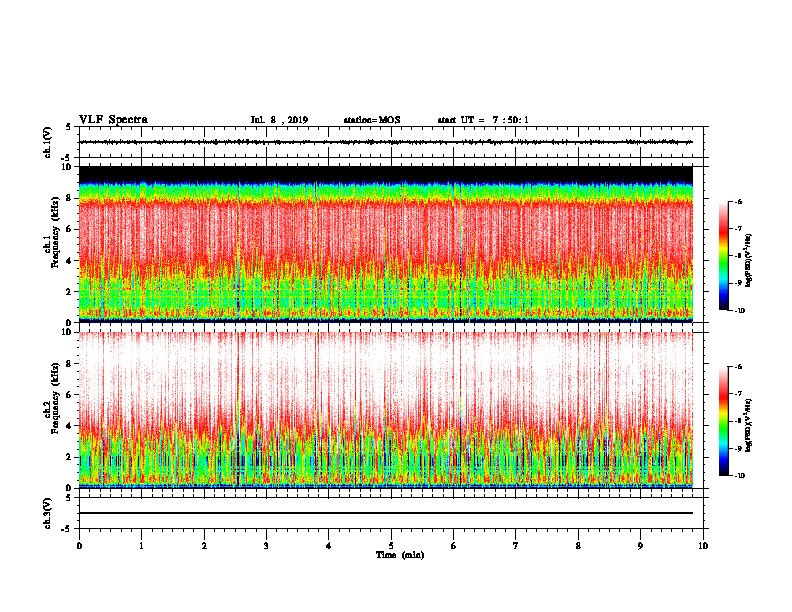The image size is (792, 612).
Task: Click the ch.2 colorbar "log(PSD)(V²/Hz)" label
Action: [x=748, y=425]
